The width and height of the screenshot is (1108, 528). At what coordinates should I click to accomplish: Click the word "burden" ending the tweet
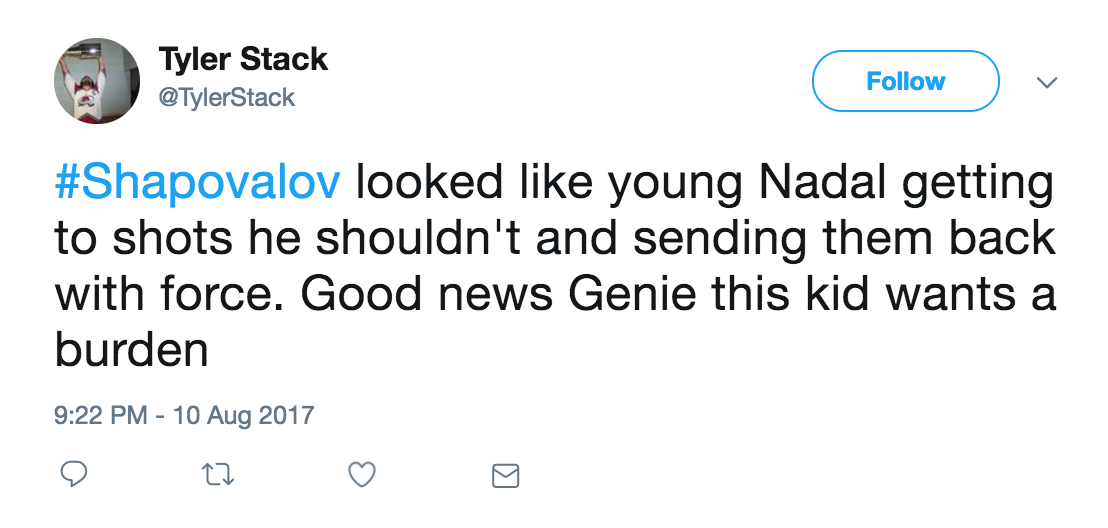coord(131,351)
